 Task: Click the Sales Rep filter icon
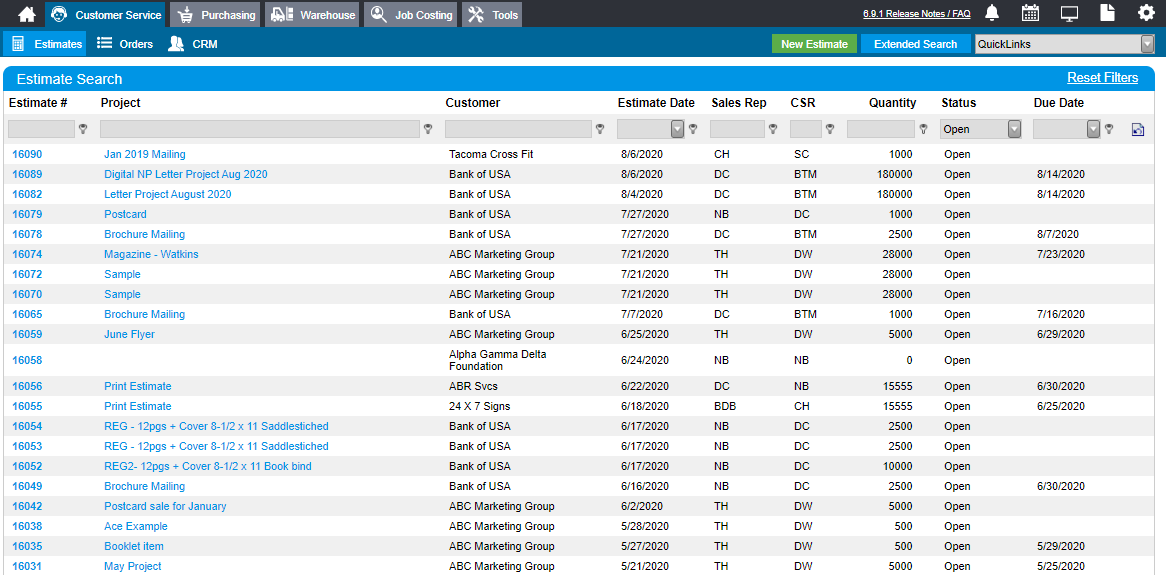773,129
